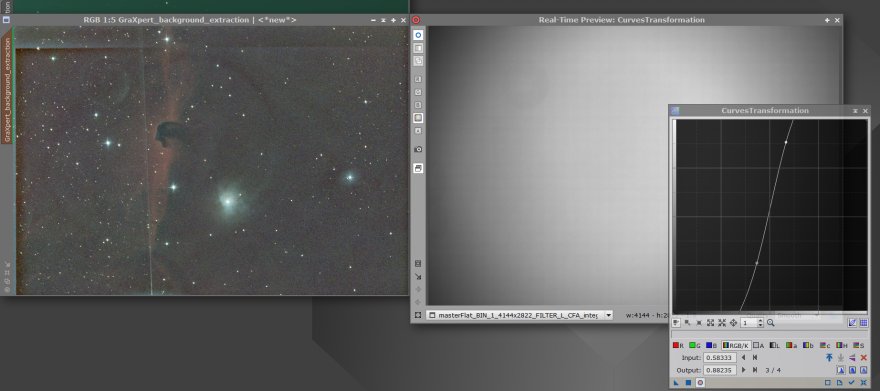The image size is (880, 391).
Task: Delete curve with the red X icon
Action: point(864,357)
